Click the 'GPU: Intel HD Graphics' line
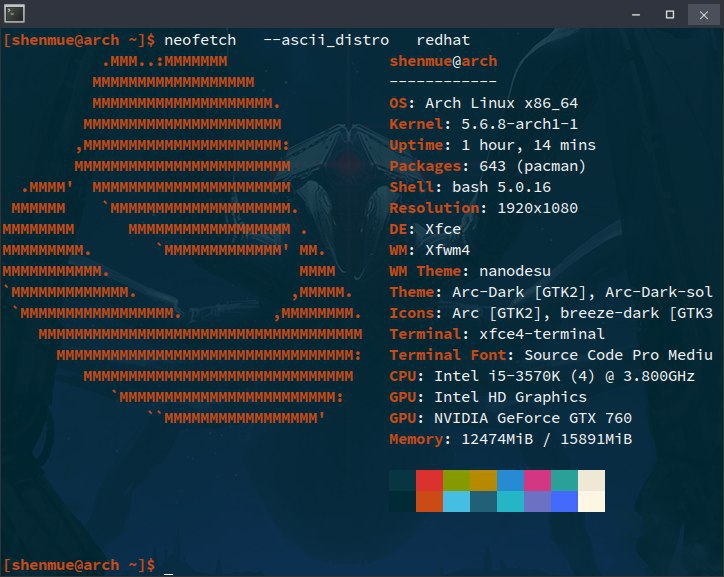Screen dimensions: 724x577 (x=488, y=397)
